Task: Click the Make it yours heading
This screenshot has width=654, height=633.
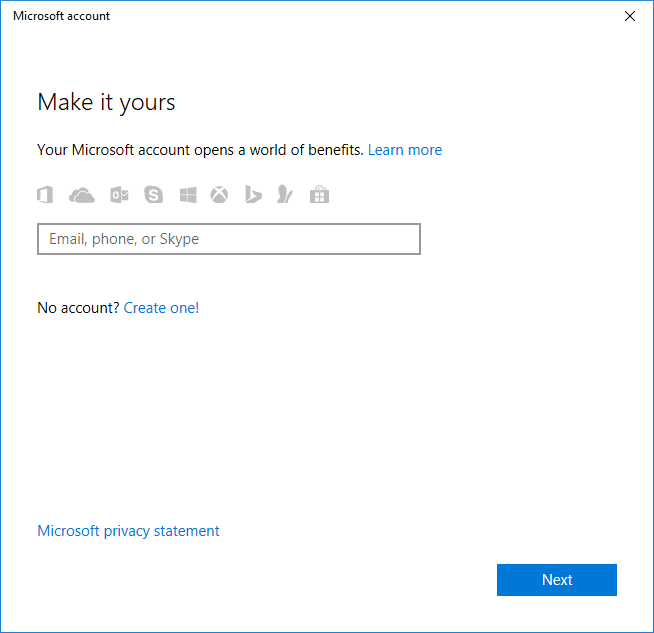Action: [x=106, y=103]
